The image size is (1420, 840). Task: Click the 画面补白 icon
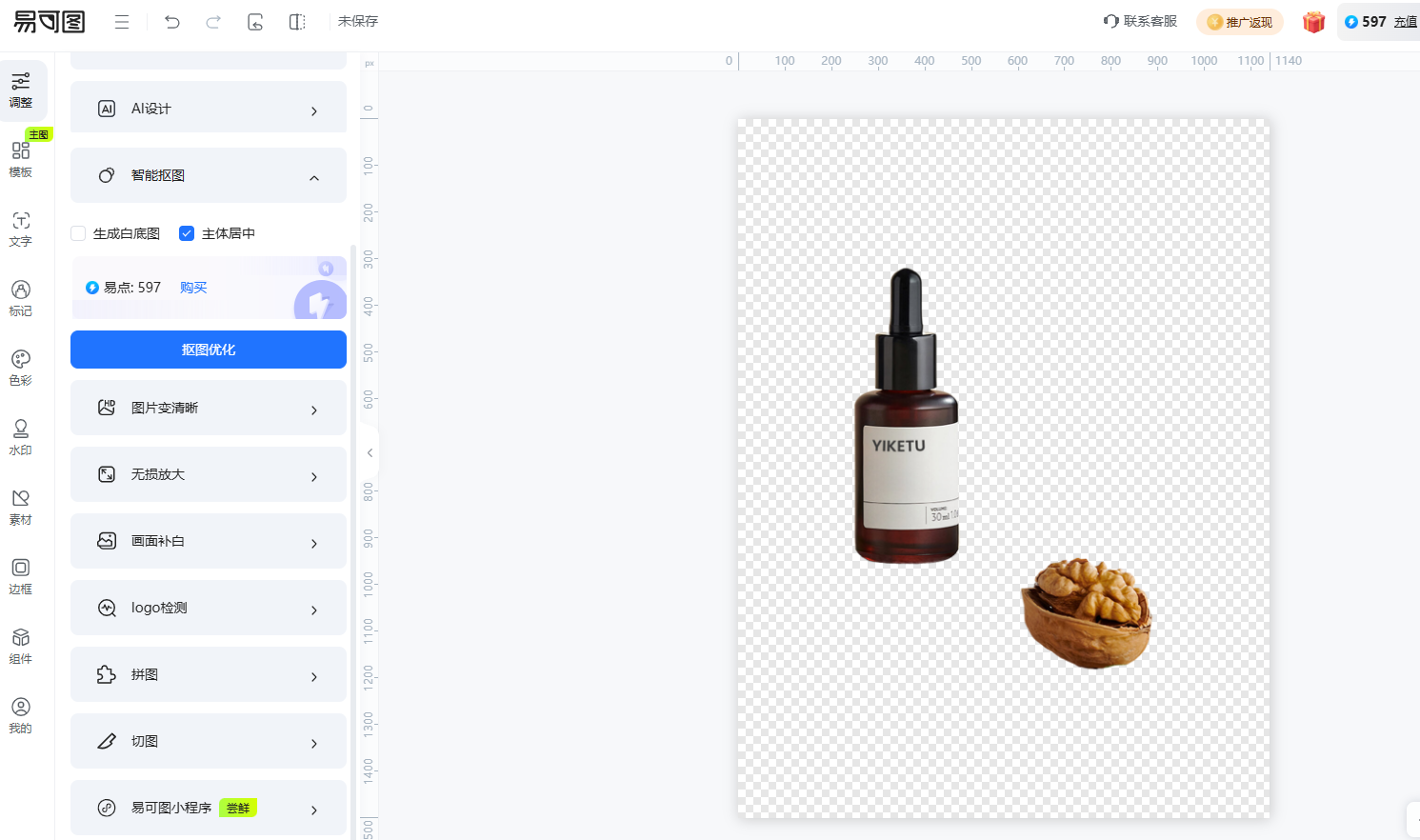click(107, 541)
